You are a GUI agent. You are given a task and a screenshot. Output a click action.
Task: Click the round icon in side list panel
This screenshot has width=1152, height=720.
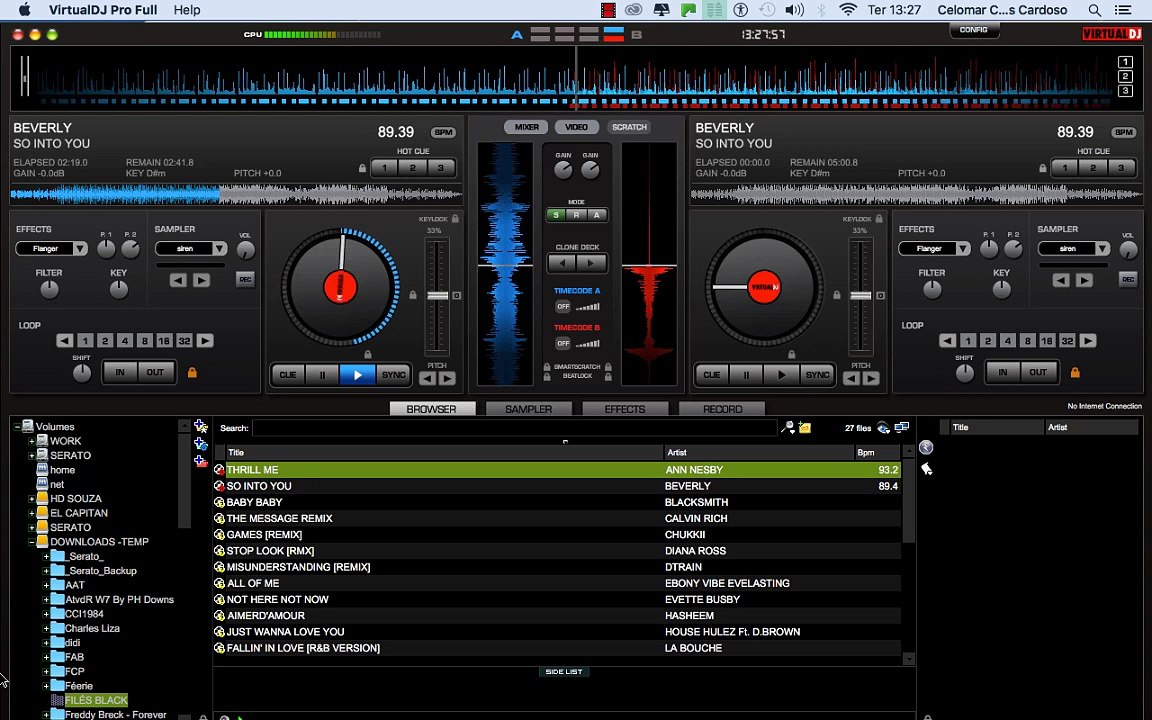click(926, 447)
